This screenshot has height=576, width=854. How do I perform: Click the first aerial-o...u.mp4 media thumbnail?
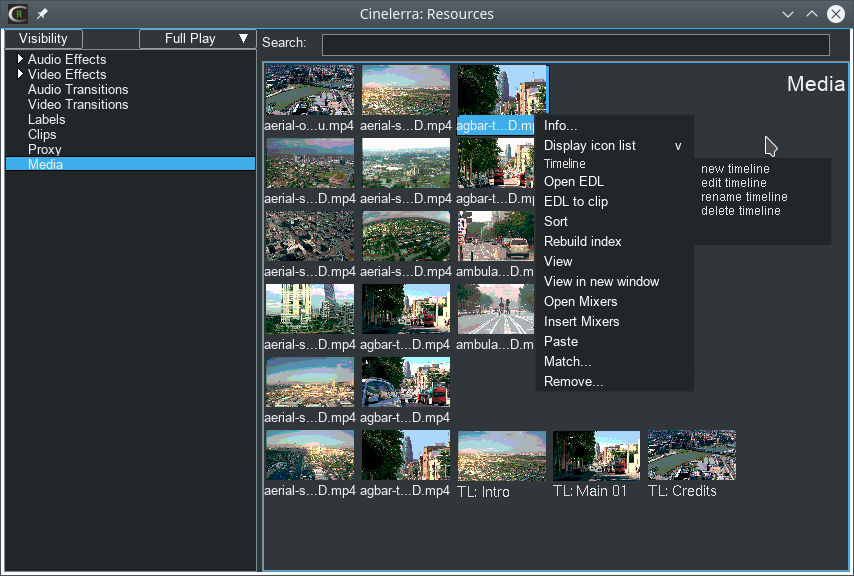[x=309, y=91]
